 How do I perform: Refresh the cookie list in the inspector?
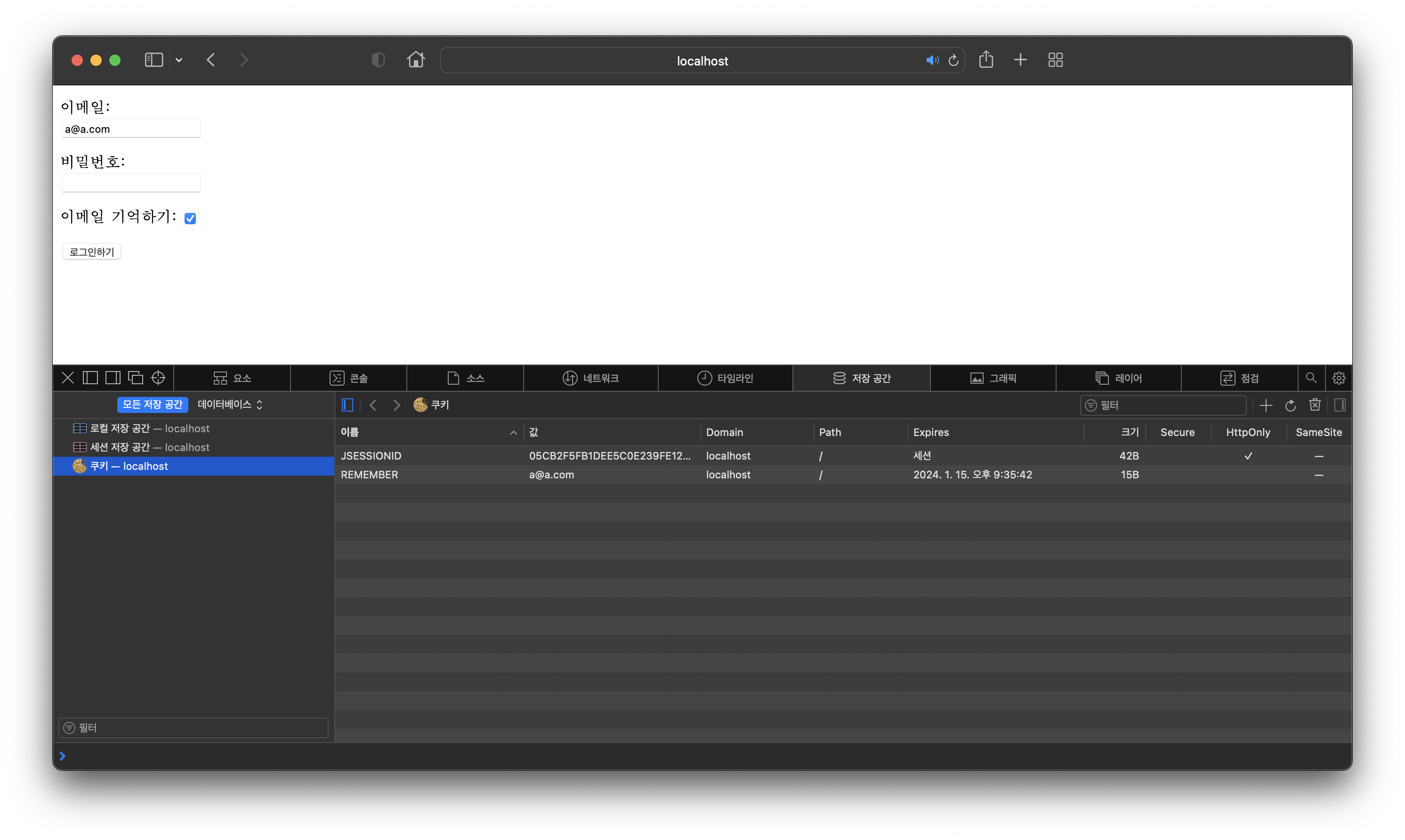1290,405
